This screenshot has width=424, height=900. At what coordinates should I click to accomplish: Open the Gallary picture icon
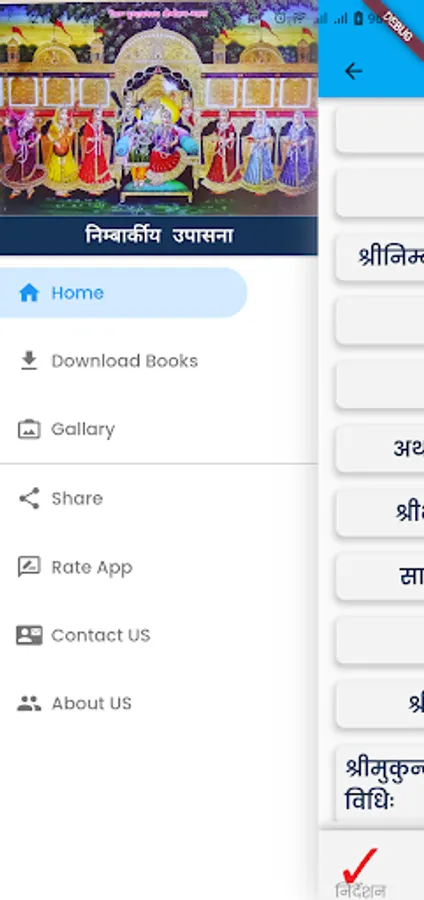(x=29, y=429)
